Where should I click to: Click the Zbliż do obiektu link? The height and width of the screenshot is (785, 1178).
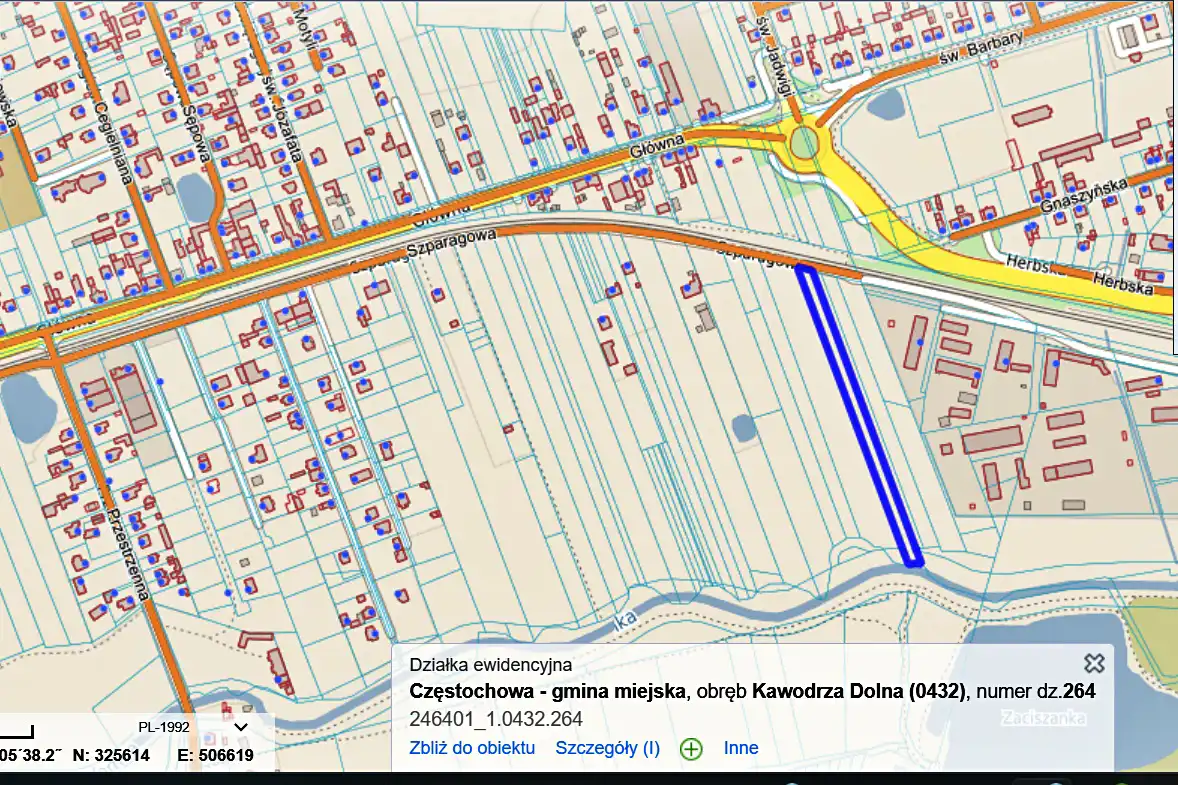472,748
